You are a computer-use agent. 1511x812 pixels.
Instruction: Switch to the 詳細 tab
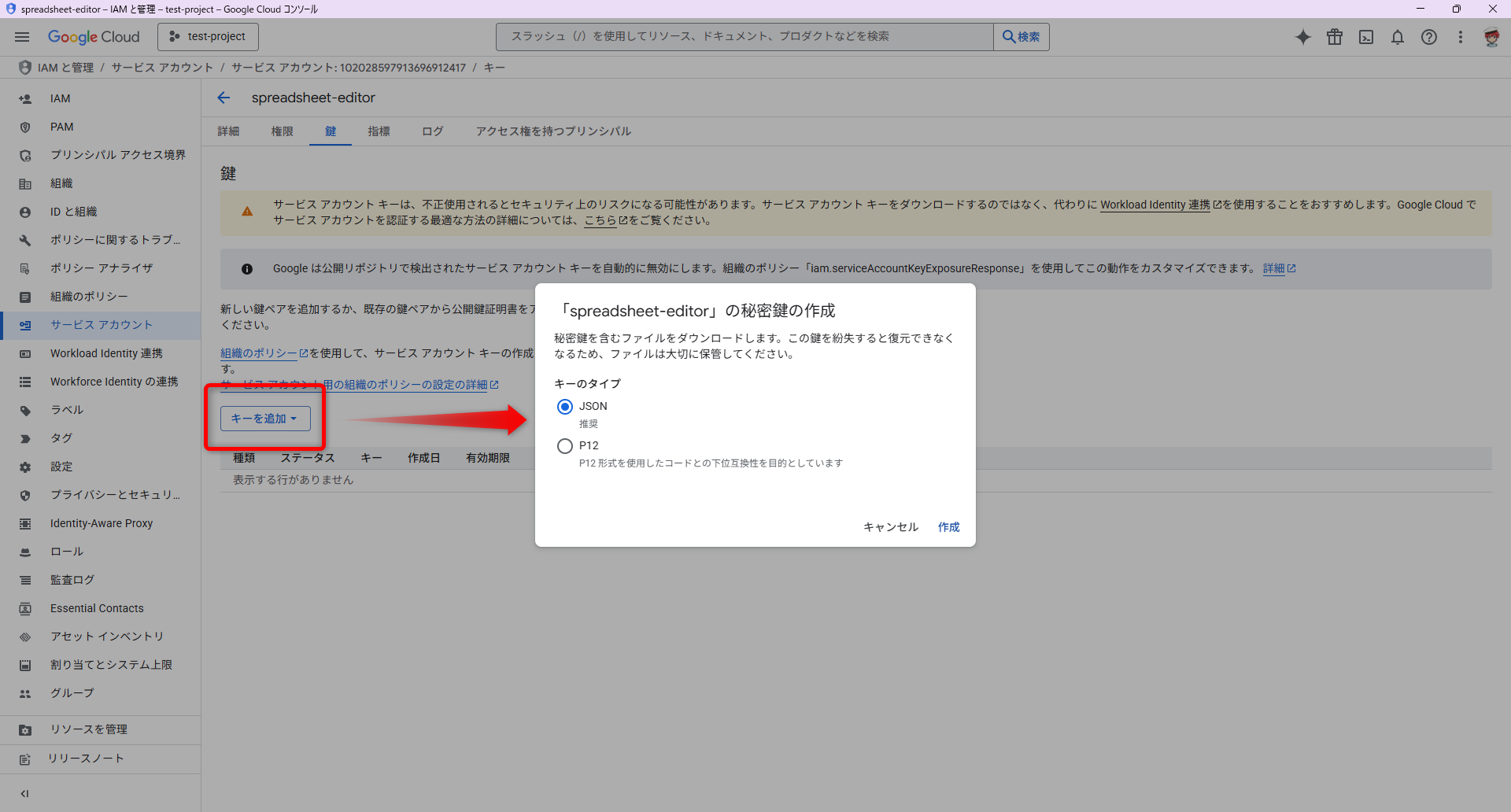228,131
